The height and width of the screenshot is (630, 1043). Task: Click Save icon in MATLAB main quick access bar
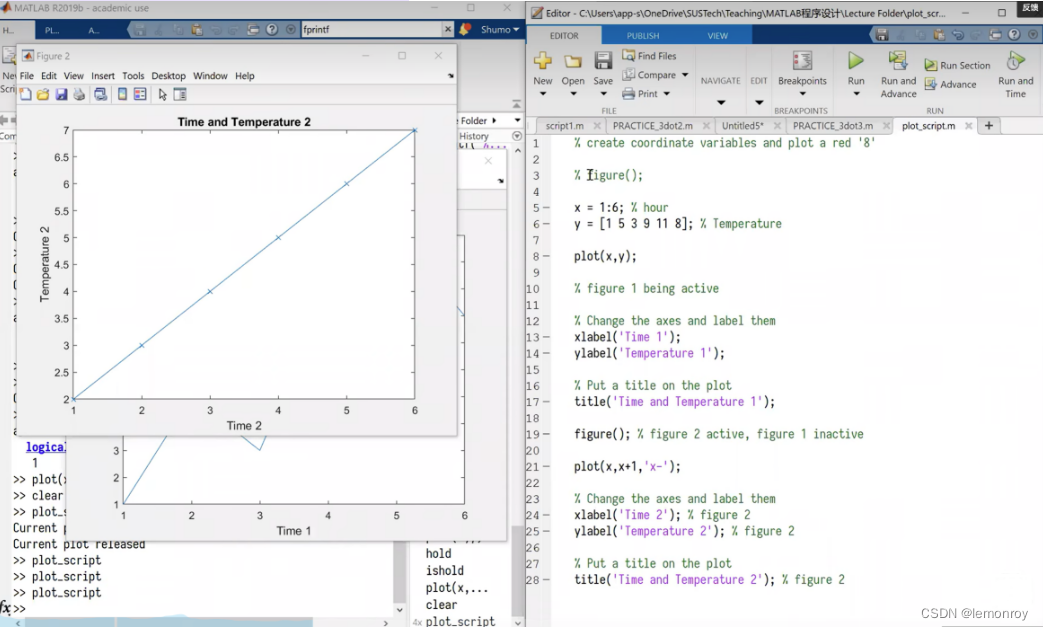[140, 30]
